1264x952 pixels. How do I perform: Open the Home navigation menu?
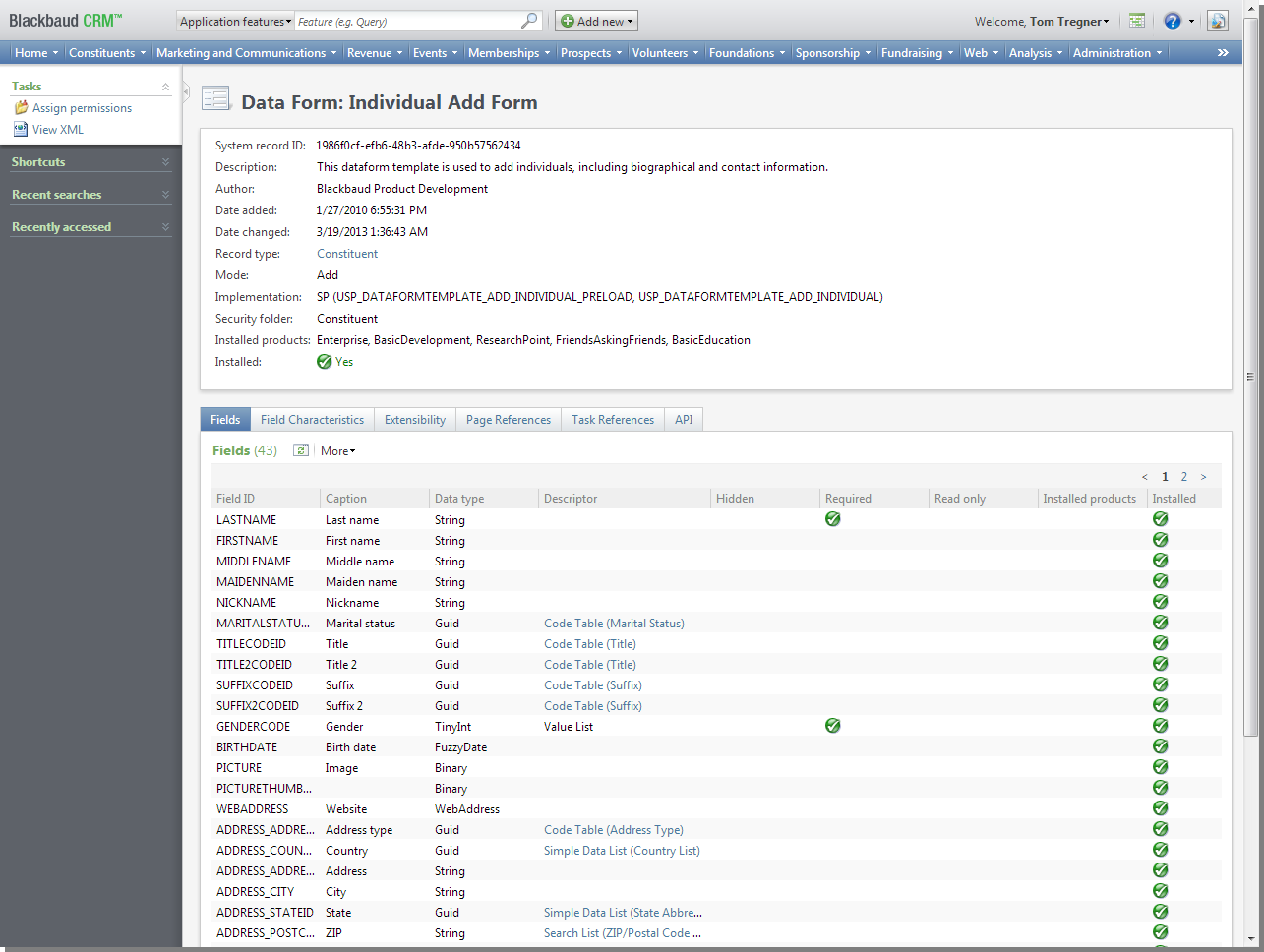(x=36, y=53)
